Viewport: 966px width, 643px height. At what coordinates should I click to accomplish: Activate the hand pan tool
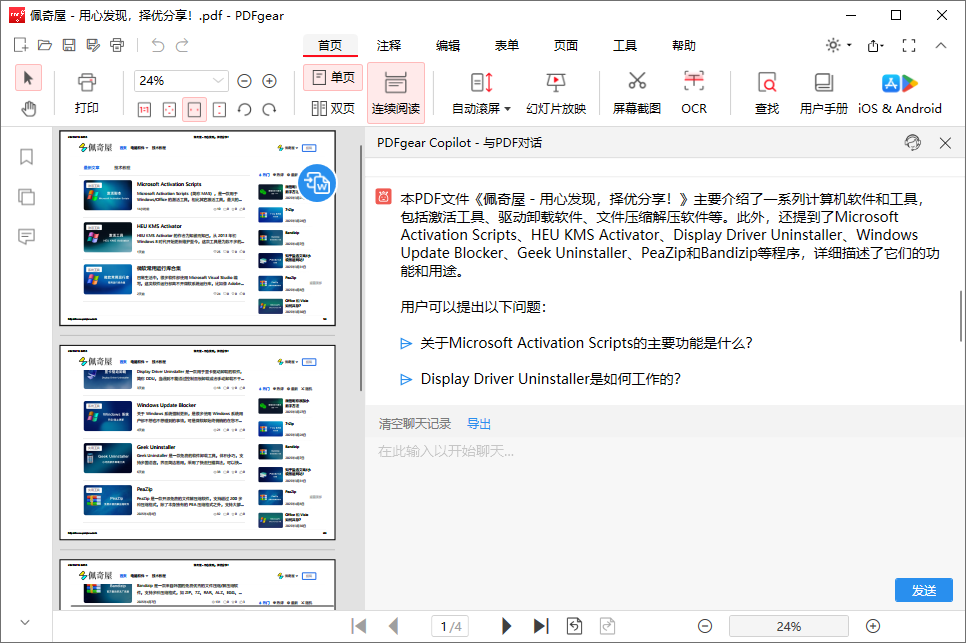[28, 109]
